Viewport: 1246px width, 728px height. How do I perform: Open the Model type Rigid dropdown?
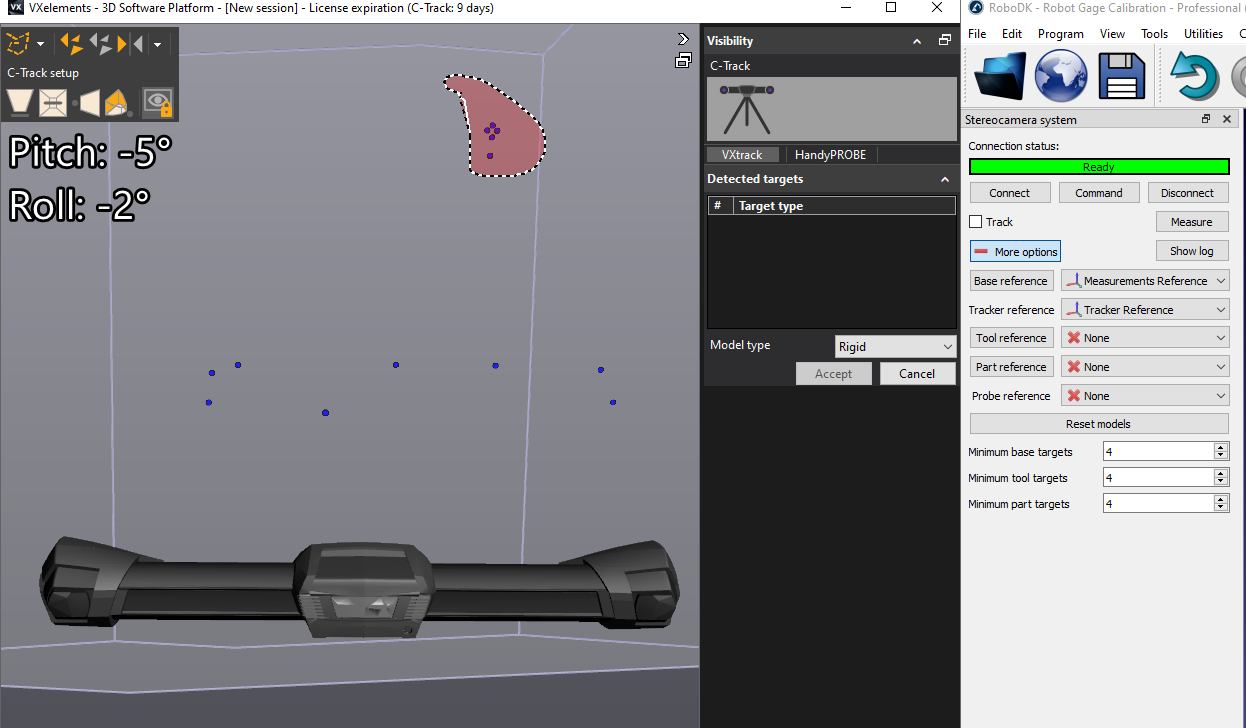pyautogui.click(x=895, y=345)
